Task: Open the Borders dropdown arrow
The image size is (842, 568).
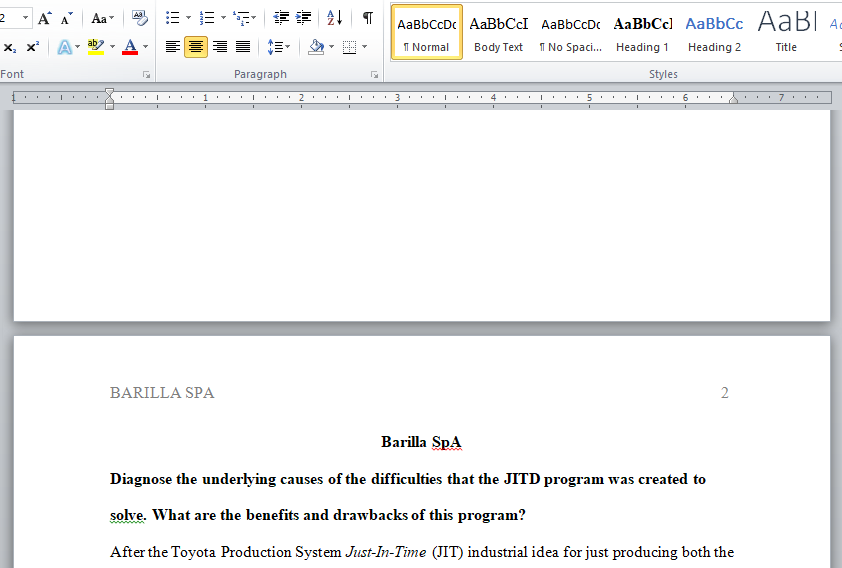Action: point(365,47)
